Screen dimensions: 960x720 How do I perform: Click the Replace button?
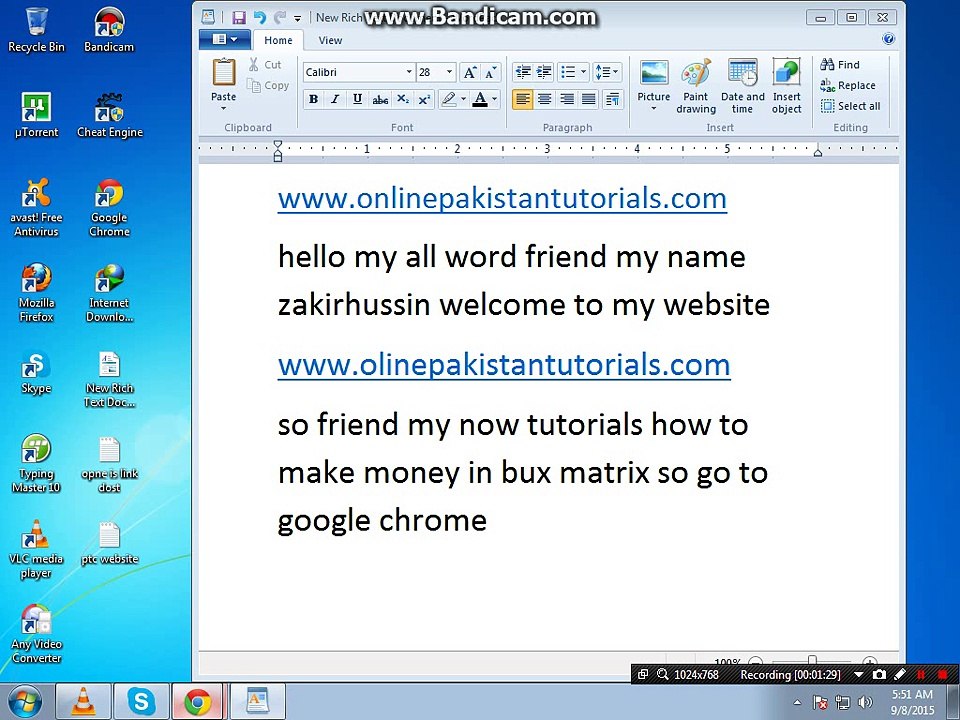[x=848, y=86]
